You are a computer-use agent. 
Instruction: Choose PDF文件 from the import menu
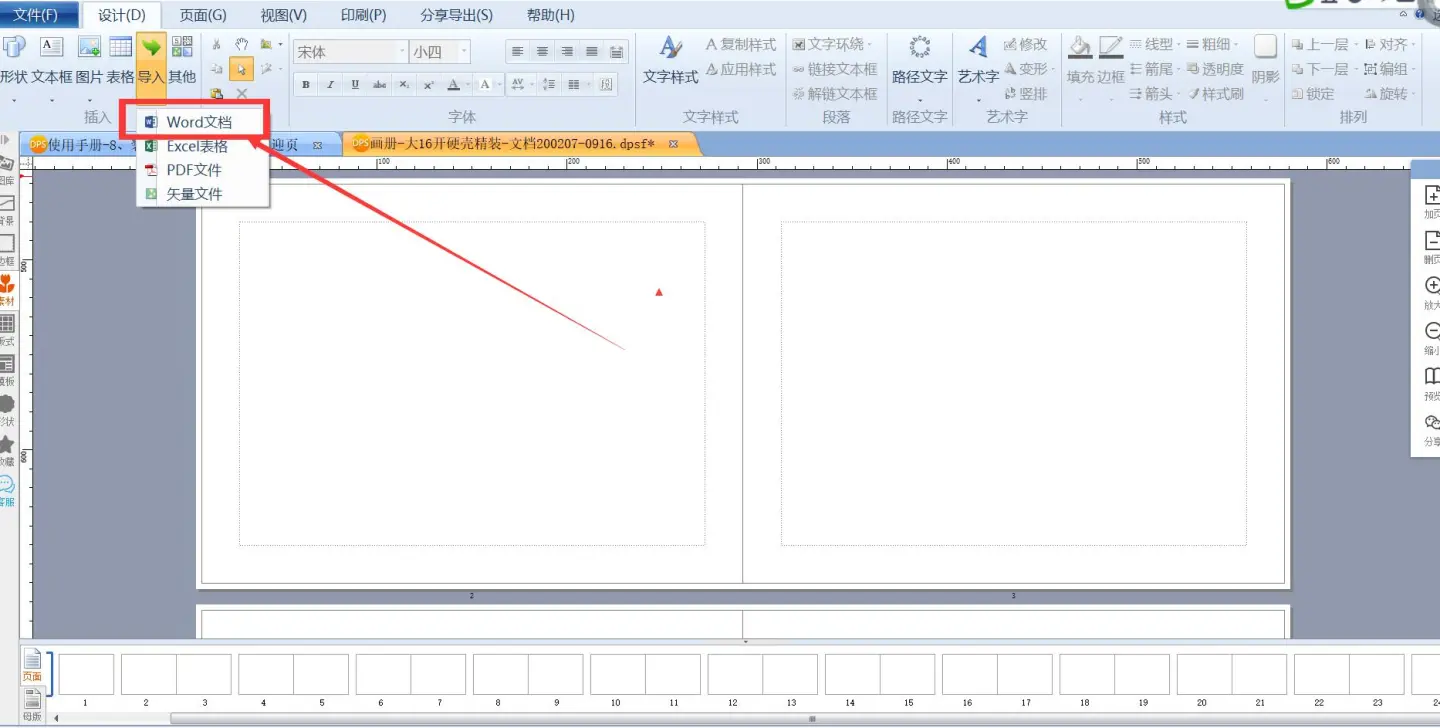tap(203, 170)
